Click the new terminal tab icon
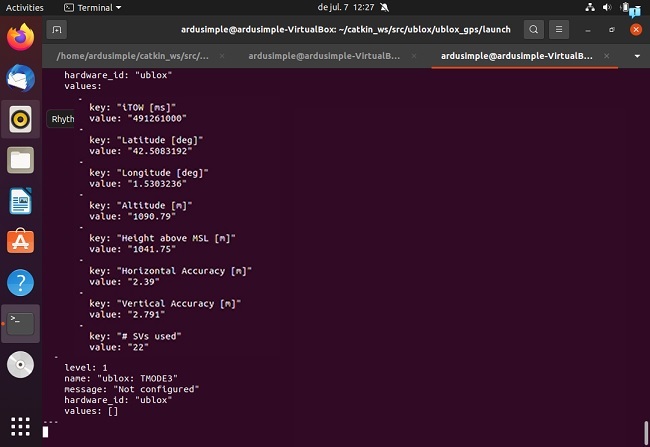650x447 pixels. point(57,29)
